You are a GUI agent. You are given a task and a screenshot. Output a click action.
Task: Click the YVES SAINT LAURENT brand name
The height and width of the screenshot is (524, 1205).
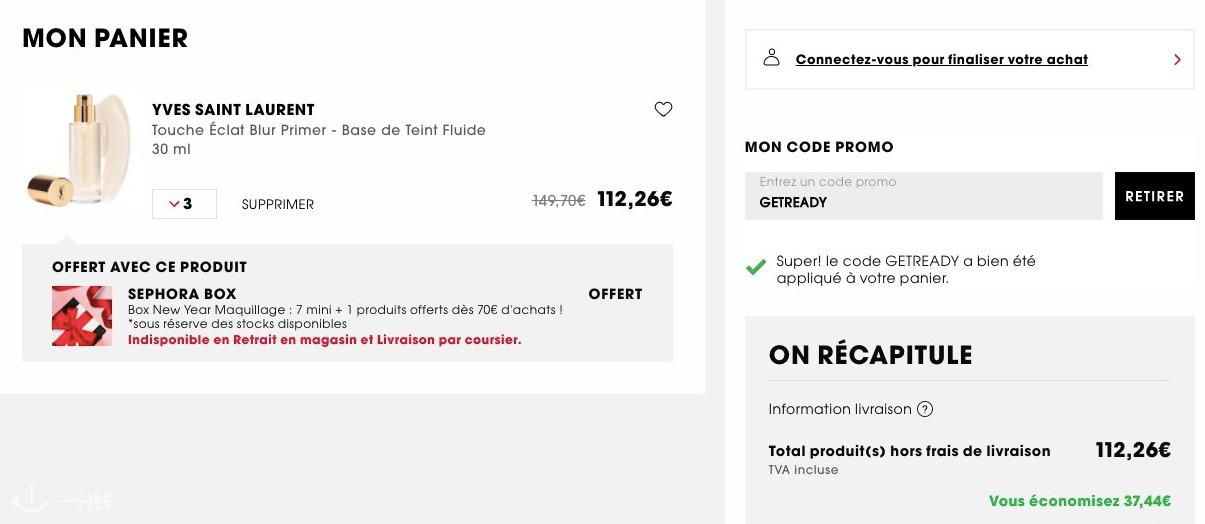click(233, 110)
